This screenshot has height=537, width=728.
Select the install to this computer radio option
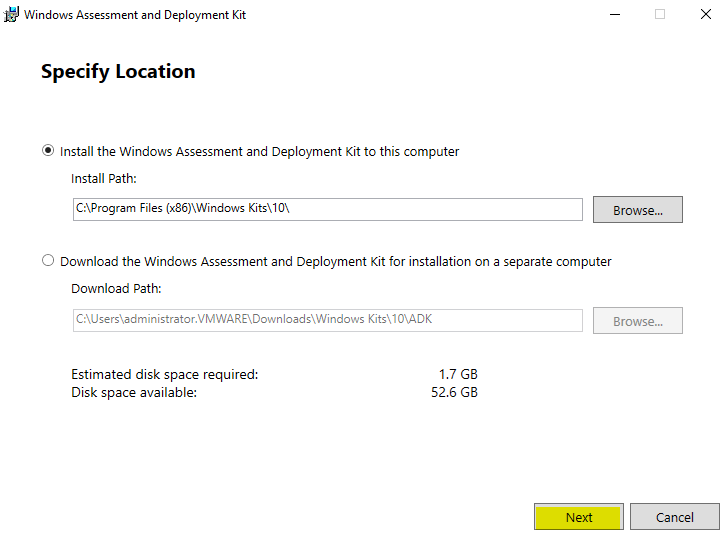(48, 151)
